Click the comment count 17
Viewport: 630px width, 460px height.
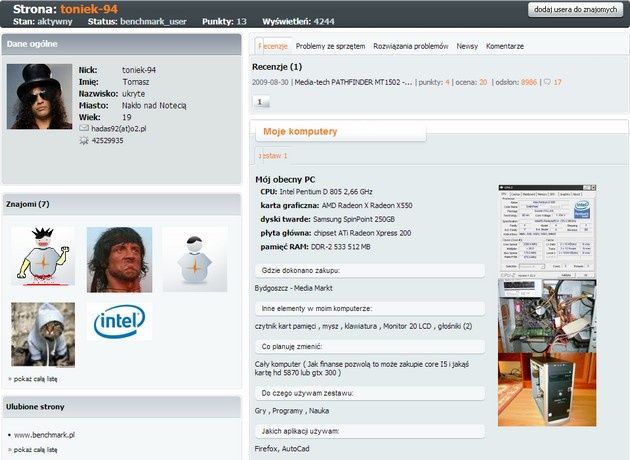tap(558, 82)
